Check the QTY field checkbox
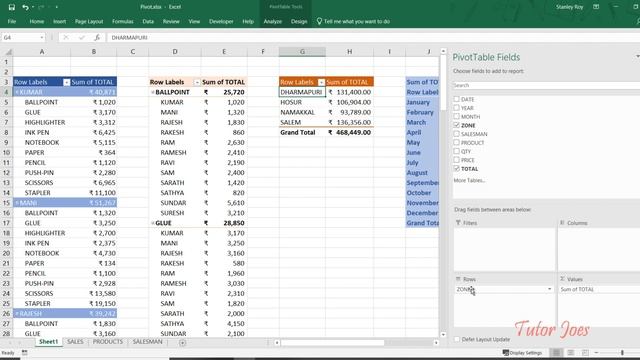The image size is (640, 360). point(456,151)
